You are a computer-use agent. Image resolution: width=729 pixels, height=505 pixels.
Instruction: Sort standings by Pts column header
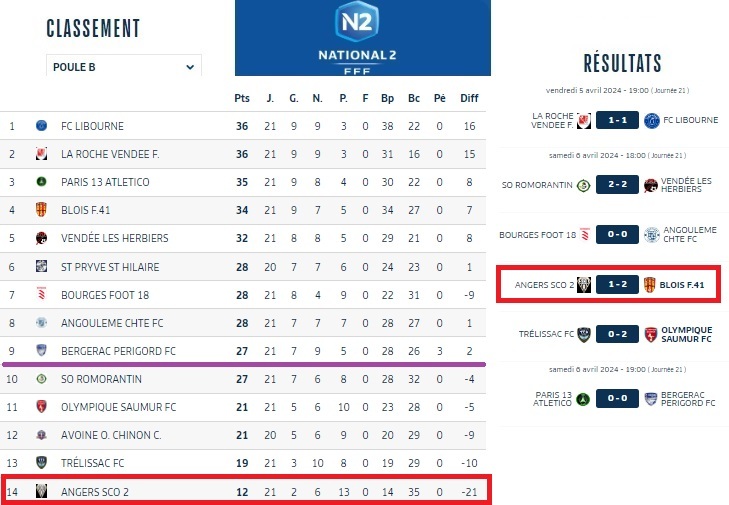pos(241,98)
